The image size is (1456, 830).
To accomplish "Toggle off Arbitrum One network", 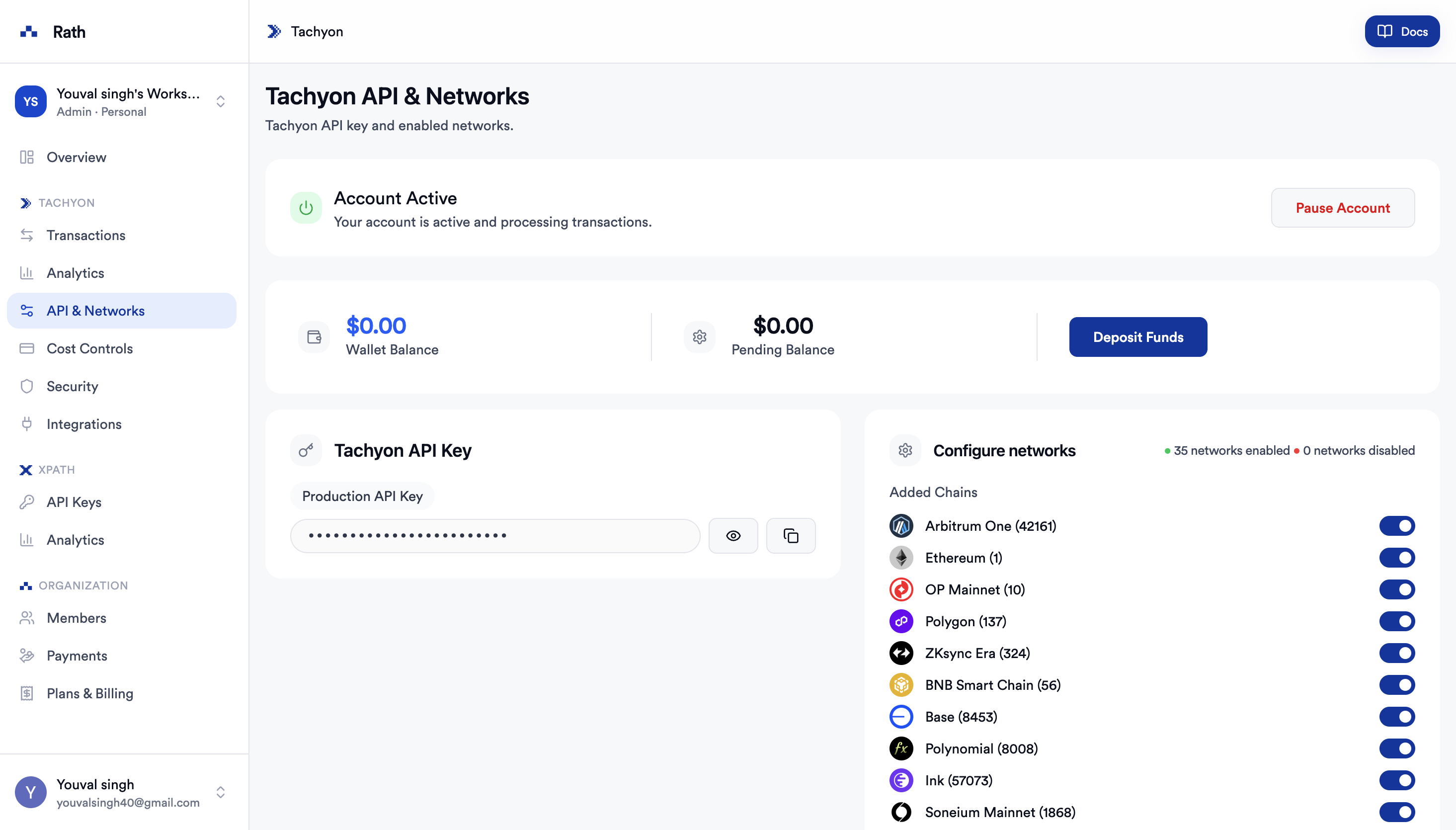I will click(1397, 526).
